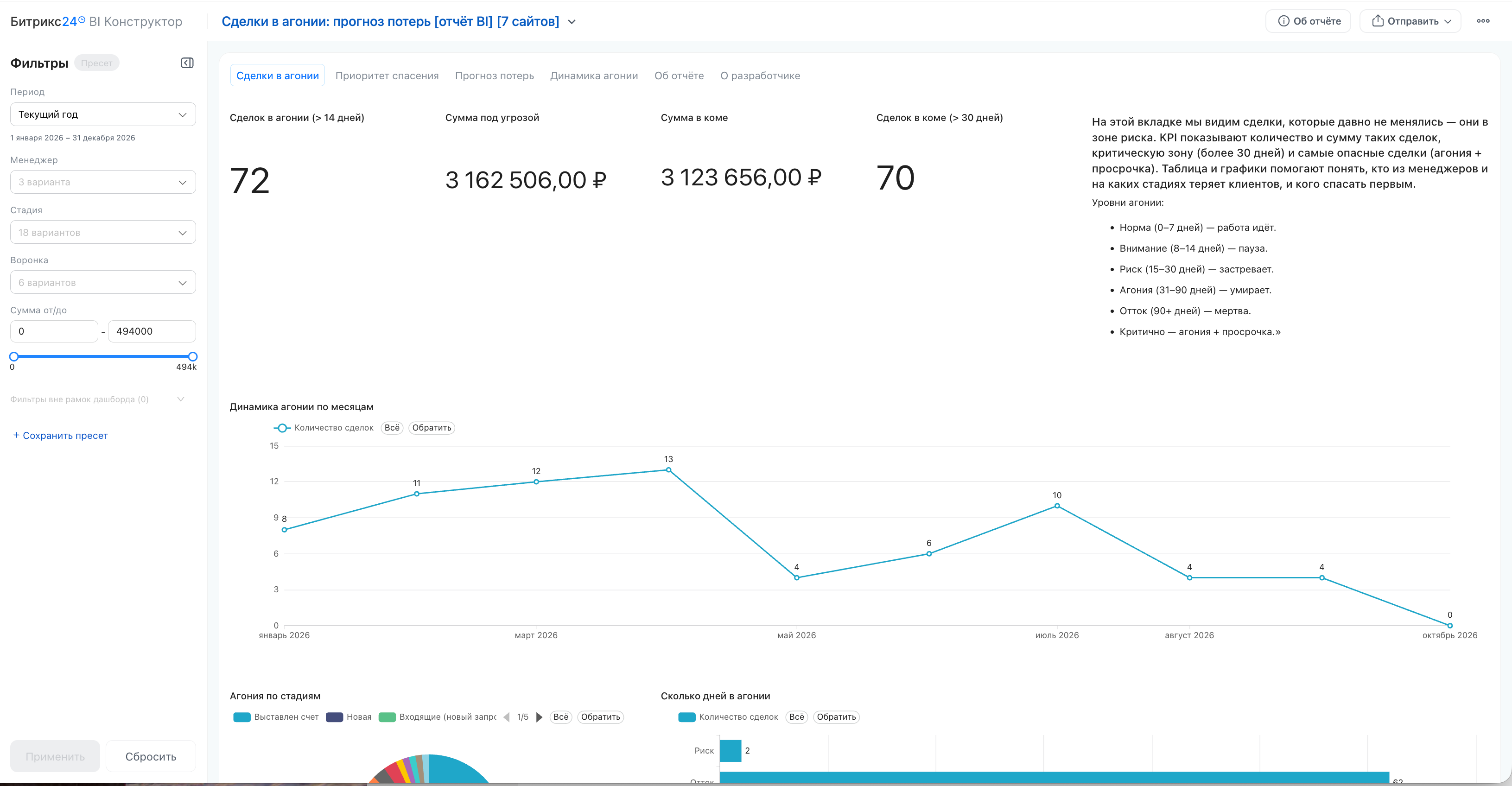Expand Фильтры вне рамок дашборда section
Viewport: 1512px width, 786px height.
97,399
